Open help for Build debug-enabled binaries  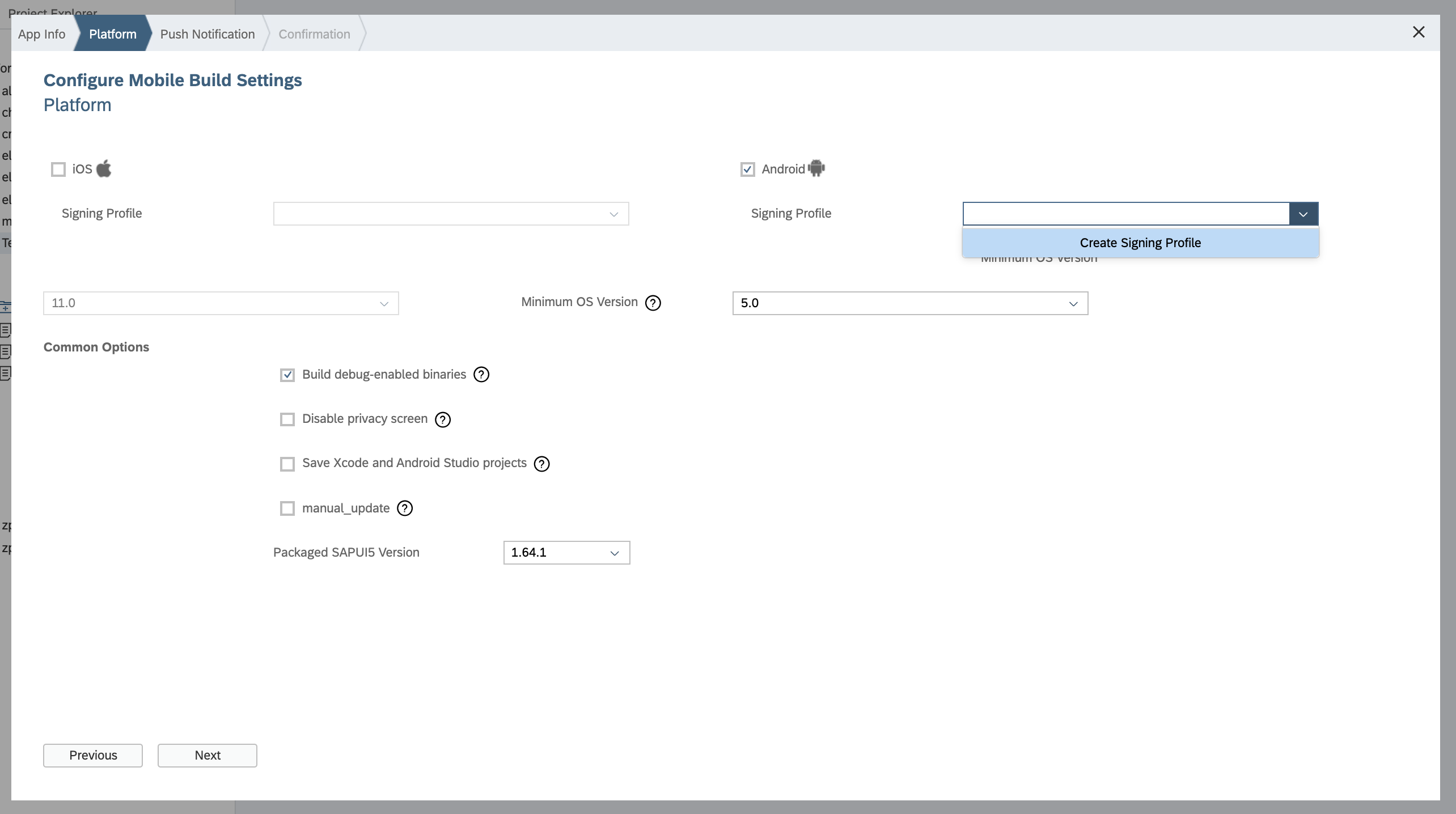pyautogui.click(x=481, y=375)
